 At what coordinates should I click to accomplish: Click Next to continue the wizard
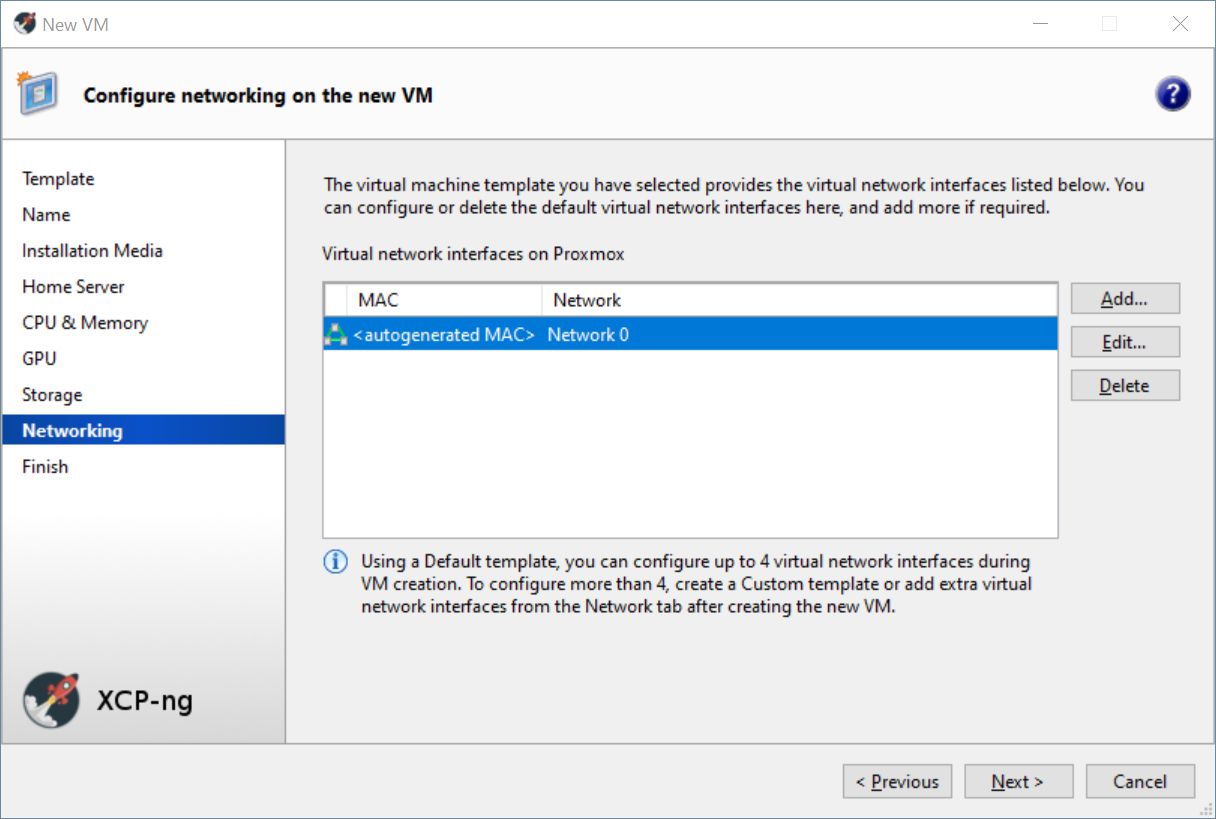point(1018,782)
